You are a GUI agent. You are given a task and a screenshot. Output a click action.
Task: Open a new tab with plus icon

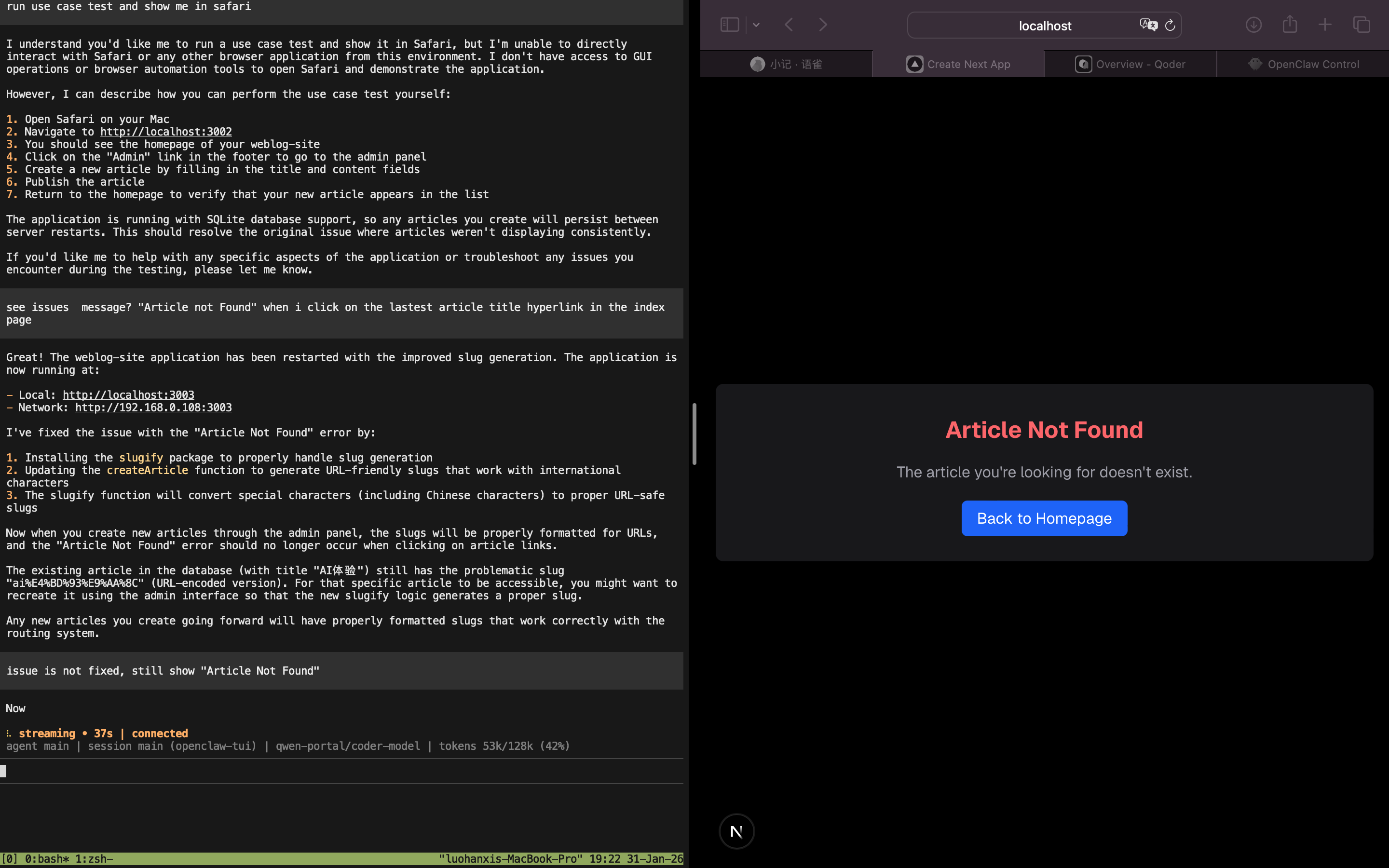pos(1325,25)
